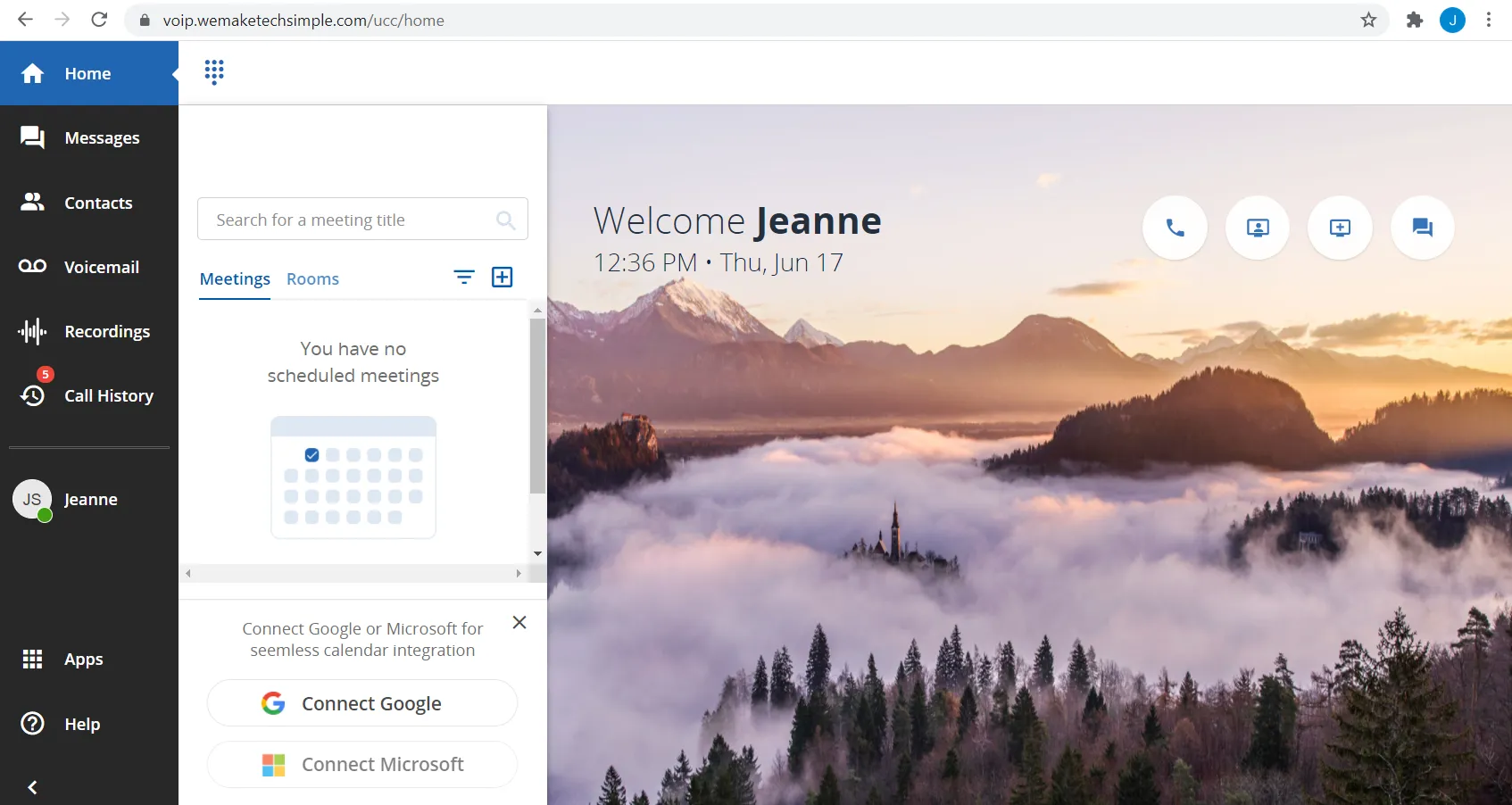1512x805 pixels.
Task: Select the Meetings tab
Action: pyautogui.click(x=235, y=279)
